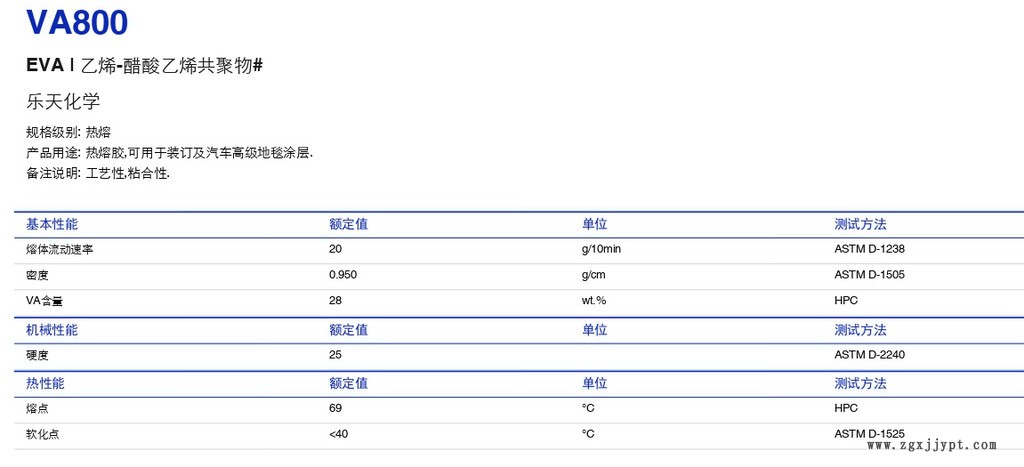Open the www.zgxjjypt.com watermark link
The image size is (1024, 467).
tap(932, 446)
